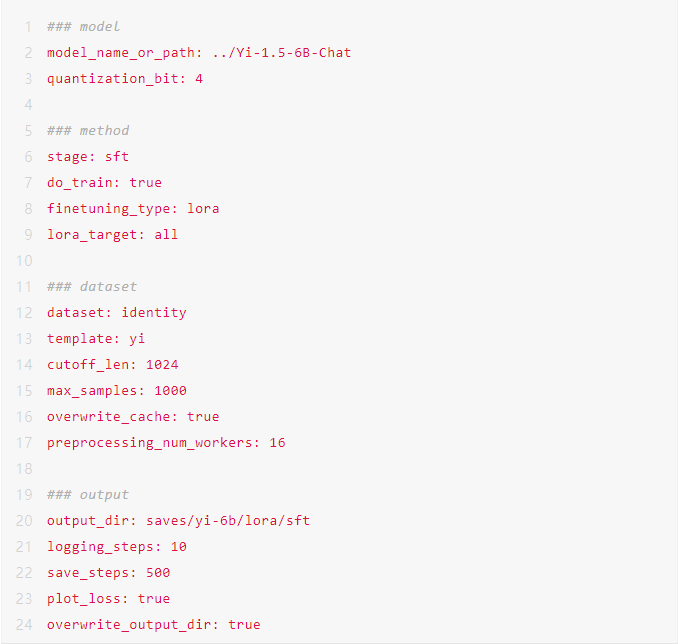Image resolution: width=679 pixels, height=644 pixels.
Task: Click the lora_target: all line
Action: [112, 235]
